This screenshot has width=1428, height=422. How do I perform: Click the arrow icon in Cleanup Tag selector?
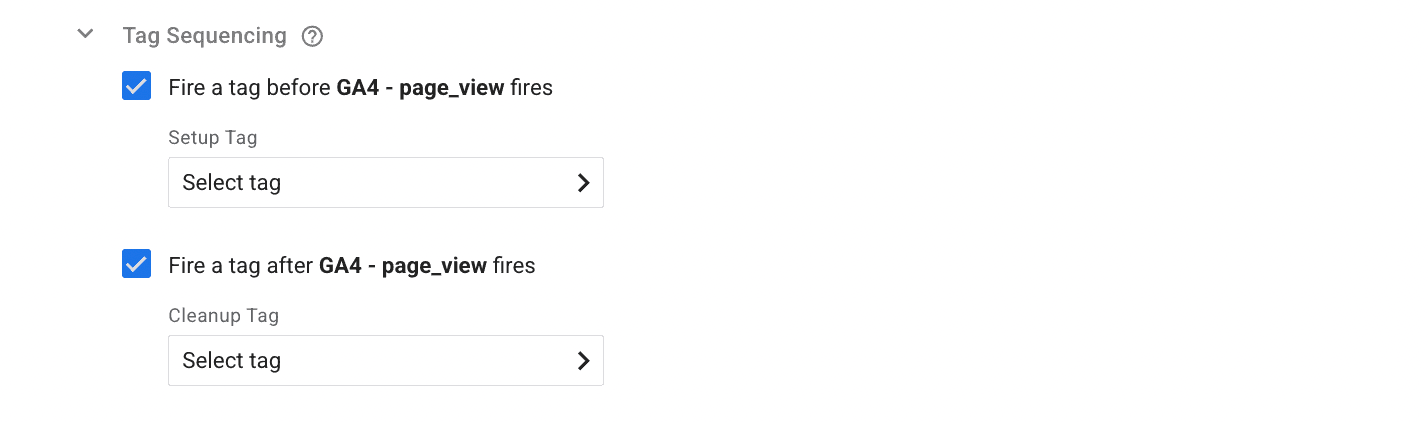pyautogui.click(x=584, y=361)
